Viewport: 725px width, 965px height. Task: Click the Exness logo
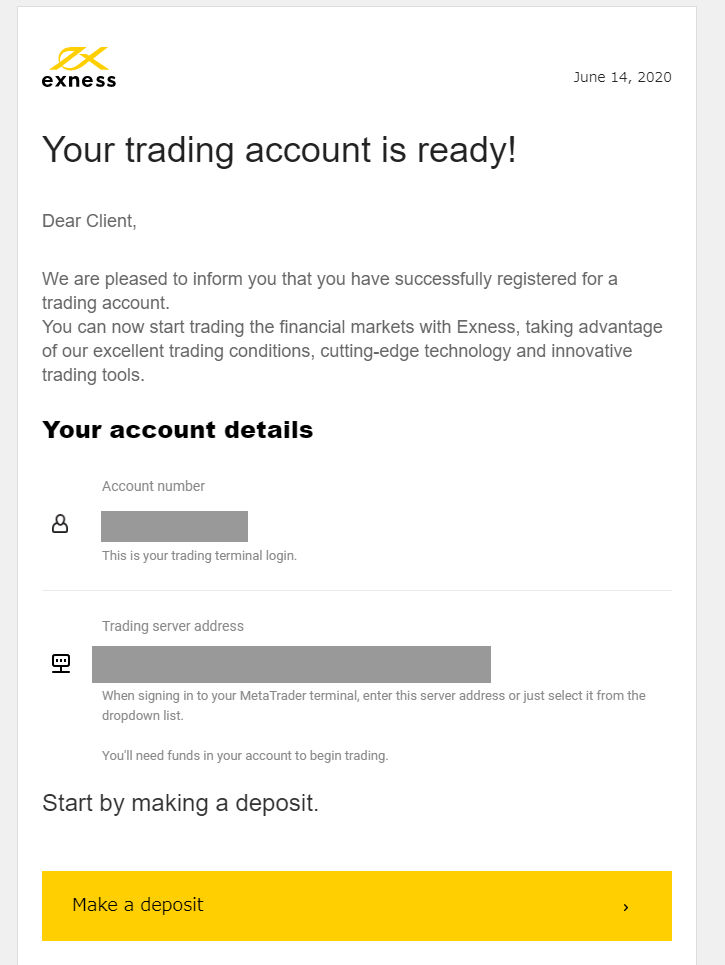[x=79, y=68]
